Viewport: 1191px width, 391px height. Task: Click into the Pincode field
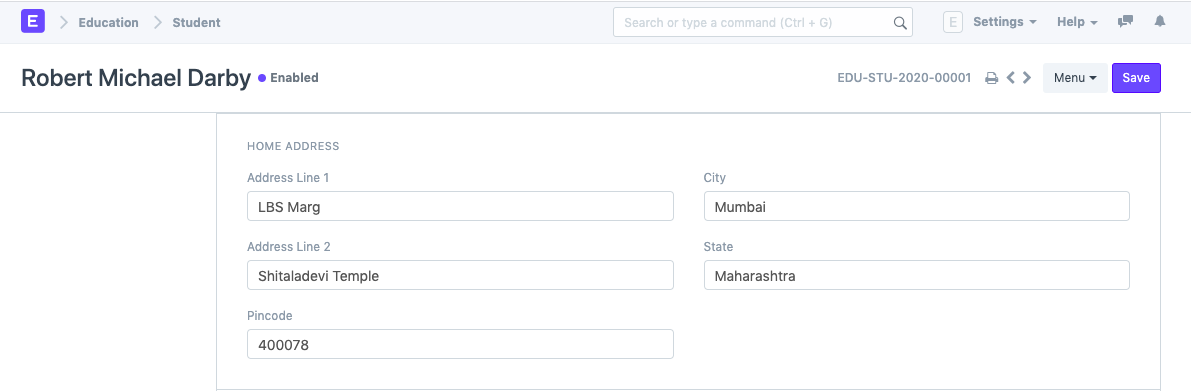pos(460,344)
